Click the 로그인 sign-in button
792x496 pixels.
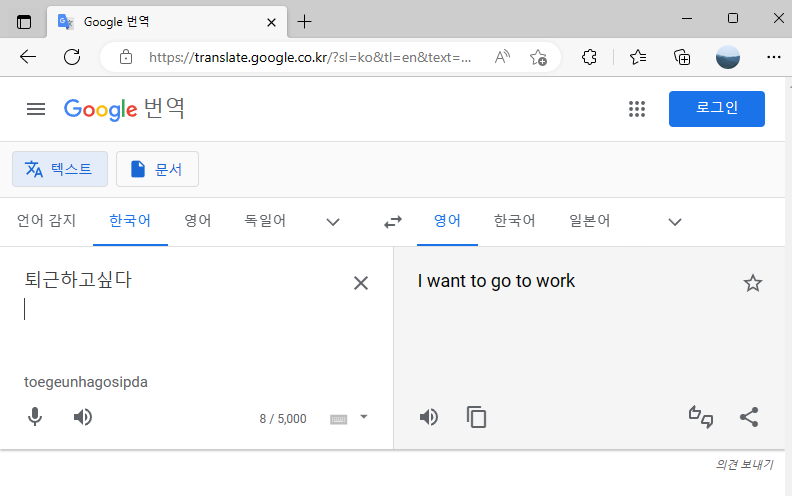point(717,109)
